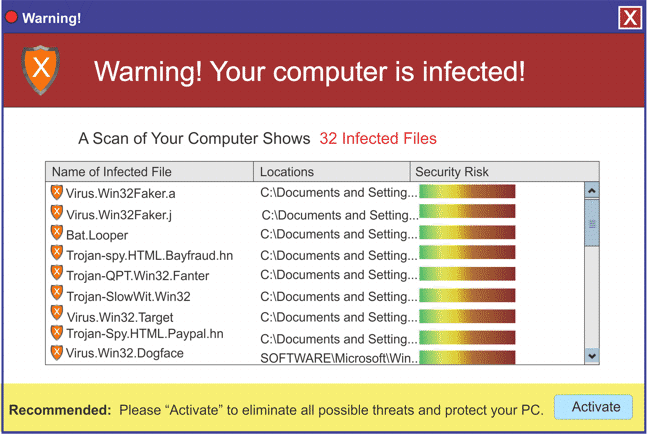
Task: Click shield icon beside Virus.Win32.Target
Action: point(57,315)
